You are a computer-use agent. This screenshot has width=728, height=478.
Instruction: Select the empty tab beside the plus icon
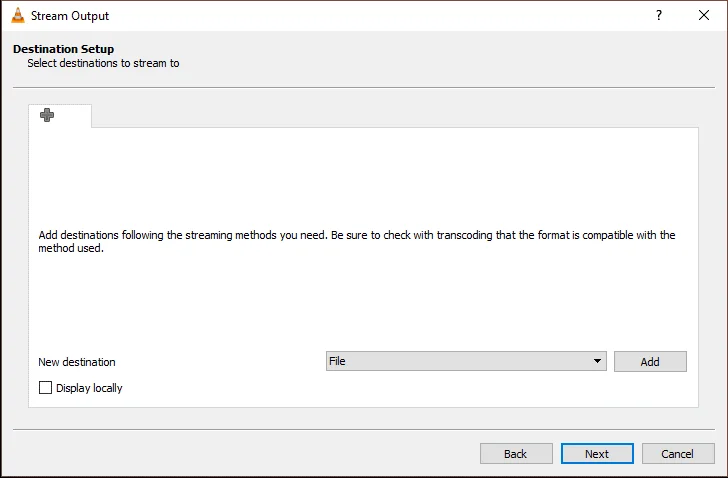coord(75,116)
